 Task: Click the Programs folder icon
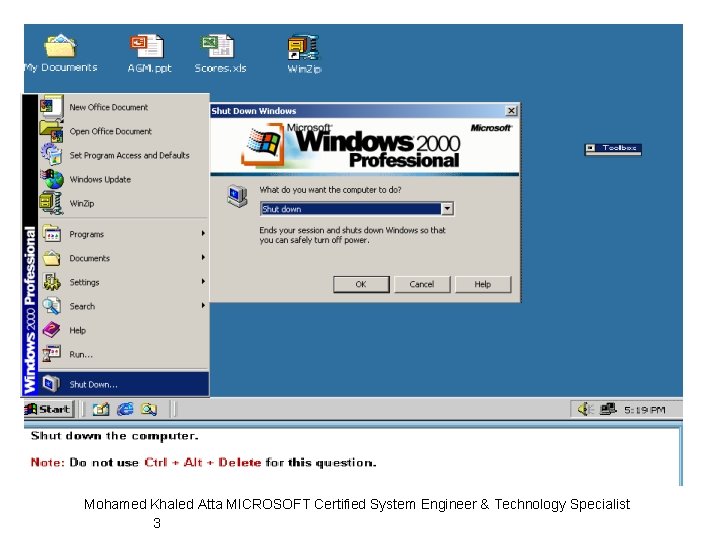(x=51, y=234)
